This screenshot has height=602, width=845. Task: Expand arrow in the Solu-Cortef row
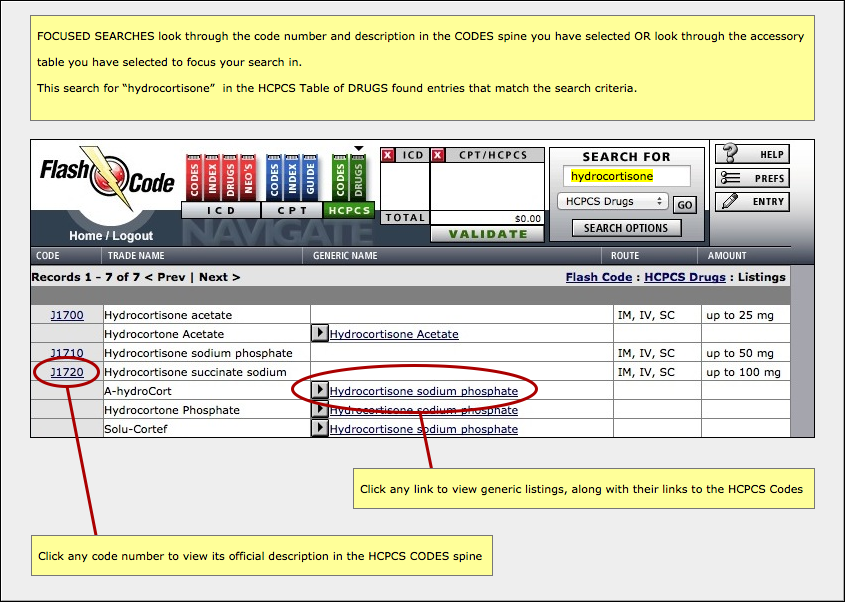pyautogui.click(x=320, y=428)
